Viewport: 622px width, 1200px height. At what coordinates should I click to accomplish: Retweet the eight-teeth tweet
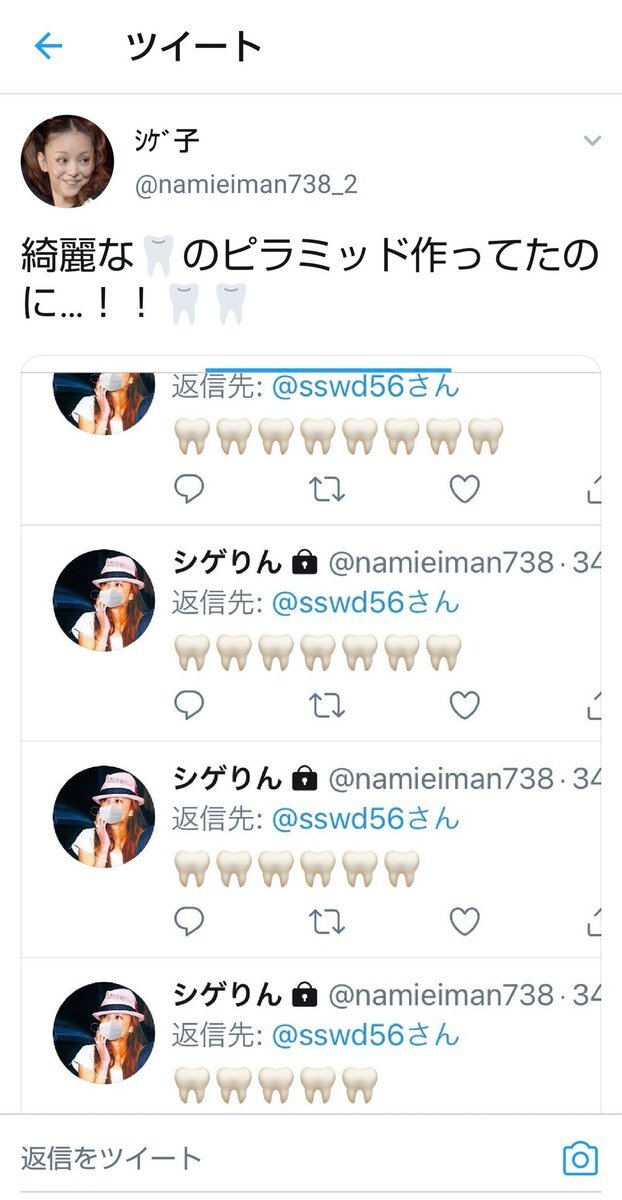(327, 489)
